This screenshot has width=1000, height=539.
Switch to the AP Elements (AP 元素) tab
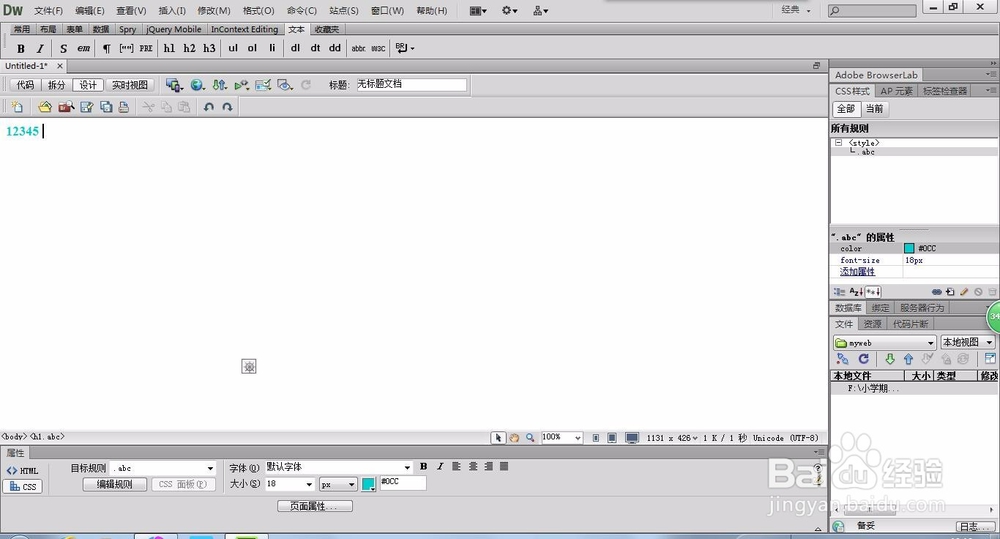pos(896,91)
